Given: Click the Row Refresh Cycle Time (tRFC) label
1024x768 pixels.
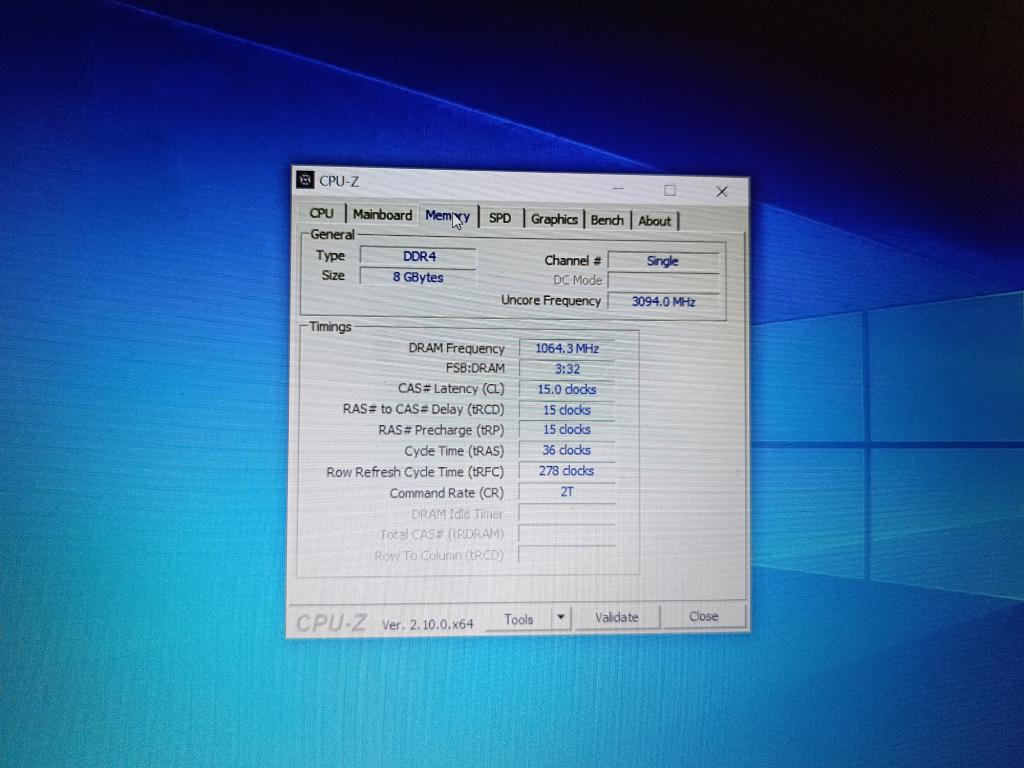Looking at the screenshot, I should click(x=415, y=472).
